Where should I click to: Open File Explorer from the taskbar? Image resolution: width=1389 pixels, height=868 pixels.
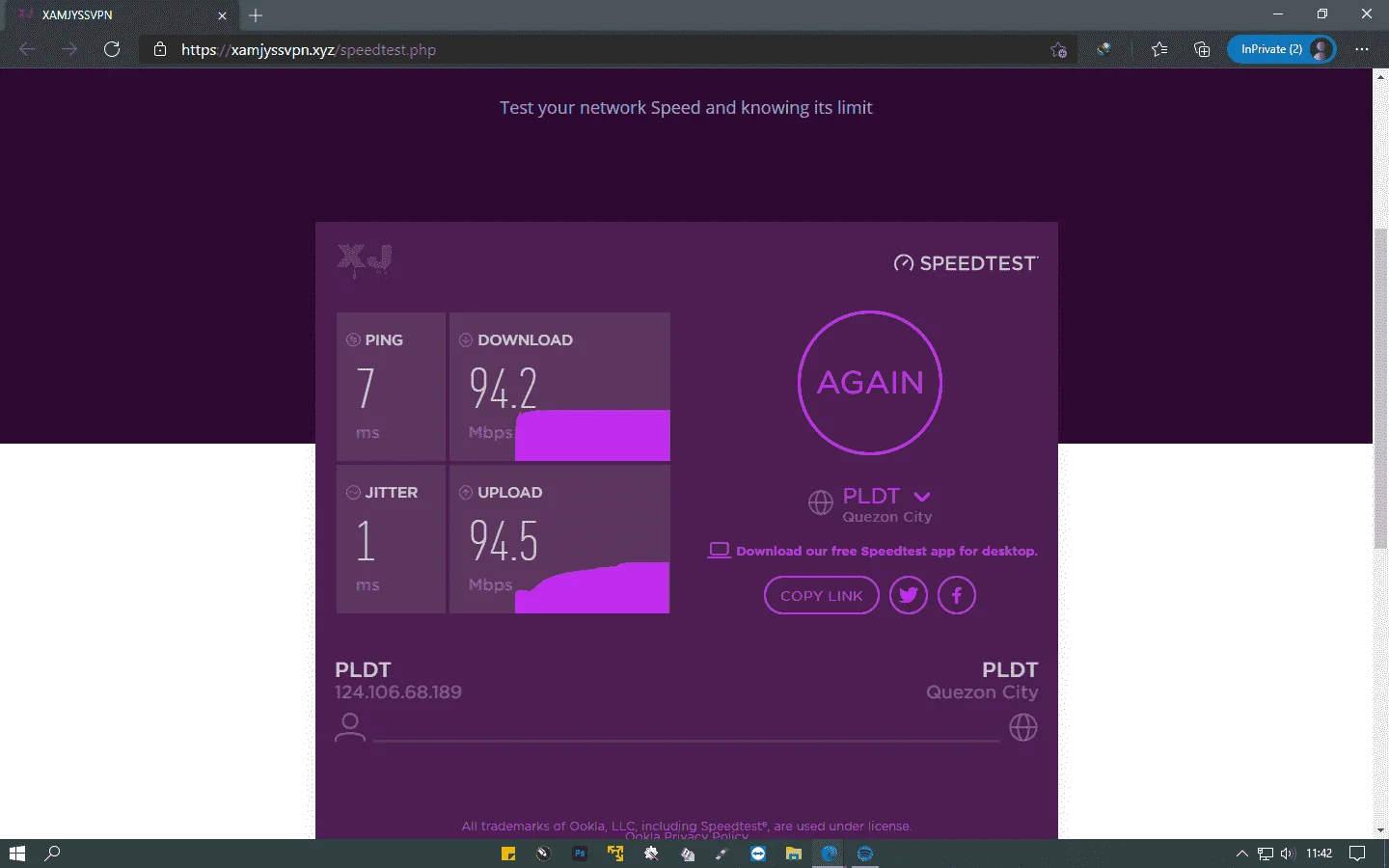pyautogui.click(x=794, y=854)
